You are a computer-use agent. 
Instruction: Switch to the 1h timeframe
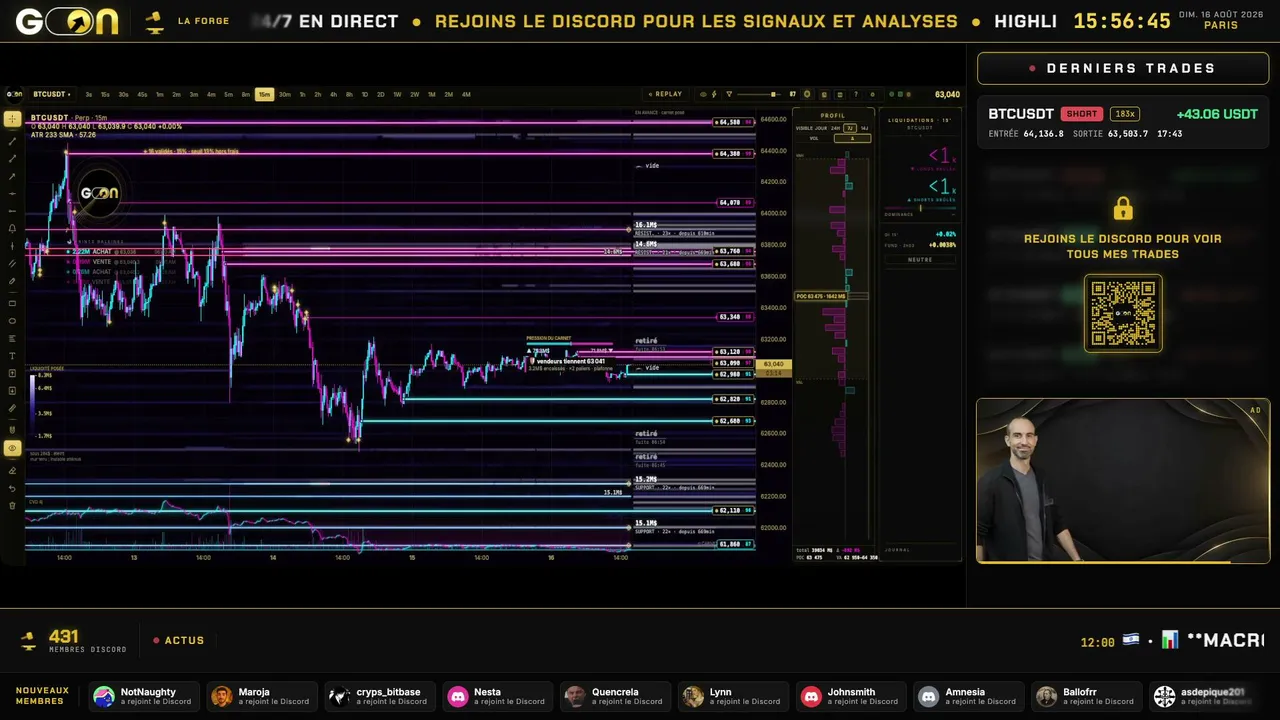click(302, 94)
